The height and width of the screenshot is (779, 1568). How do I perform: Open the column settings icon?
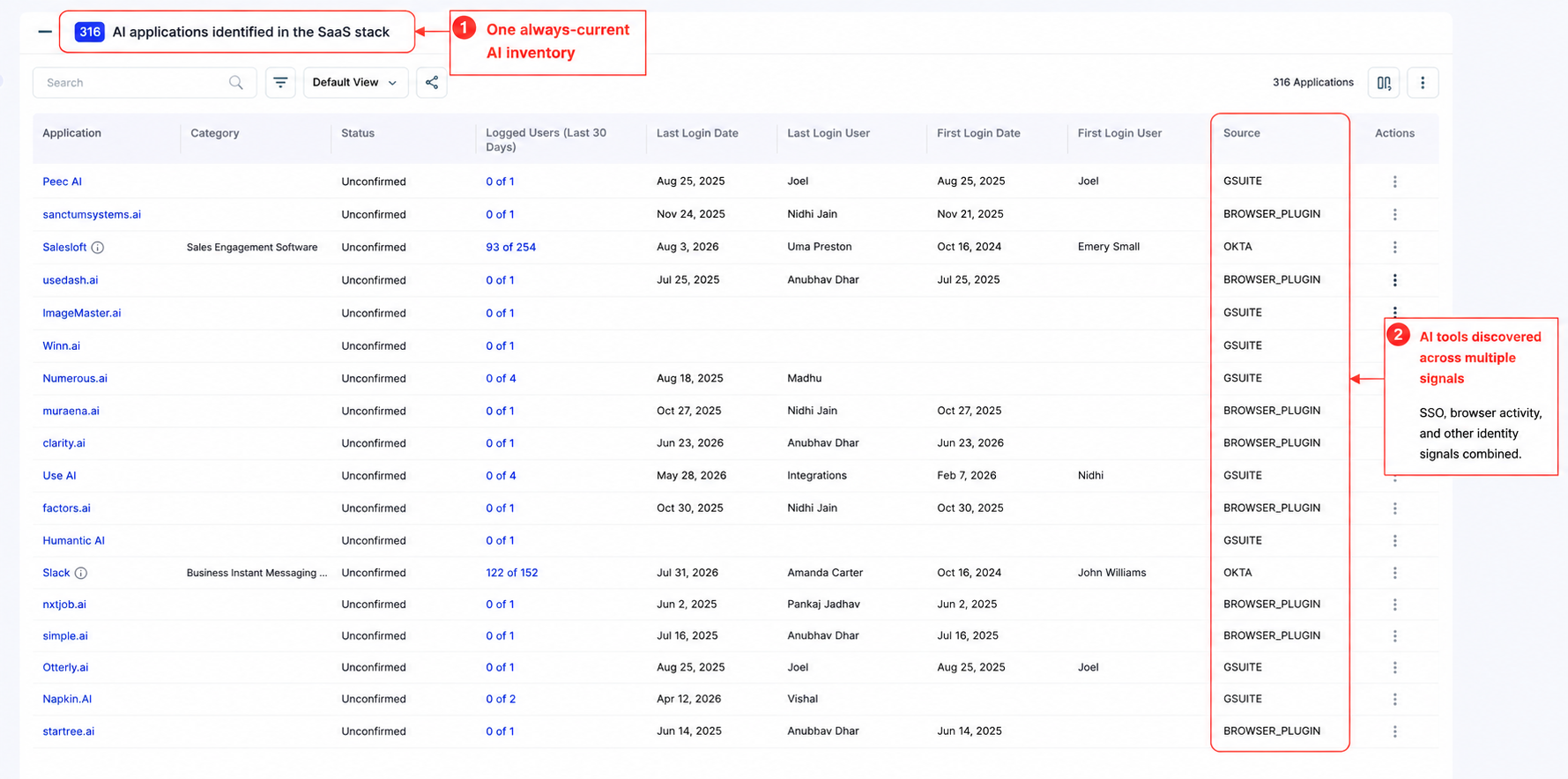pyautogui.click(x=1384, y=83)
